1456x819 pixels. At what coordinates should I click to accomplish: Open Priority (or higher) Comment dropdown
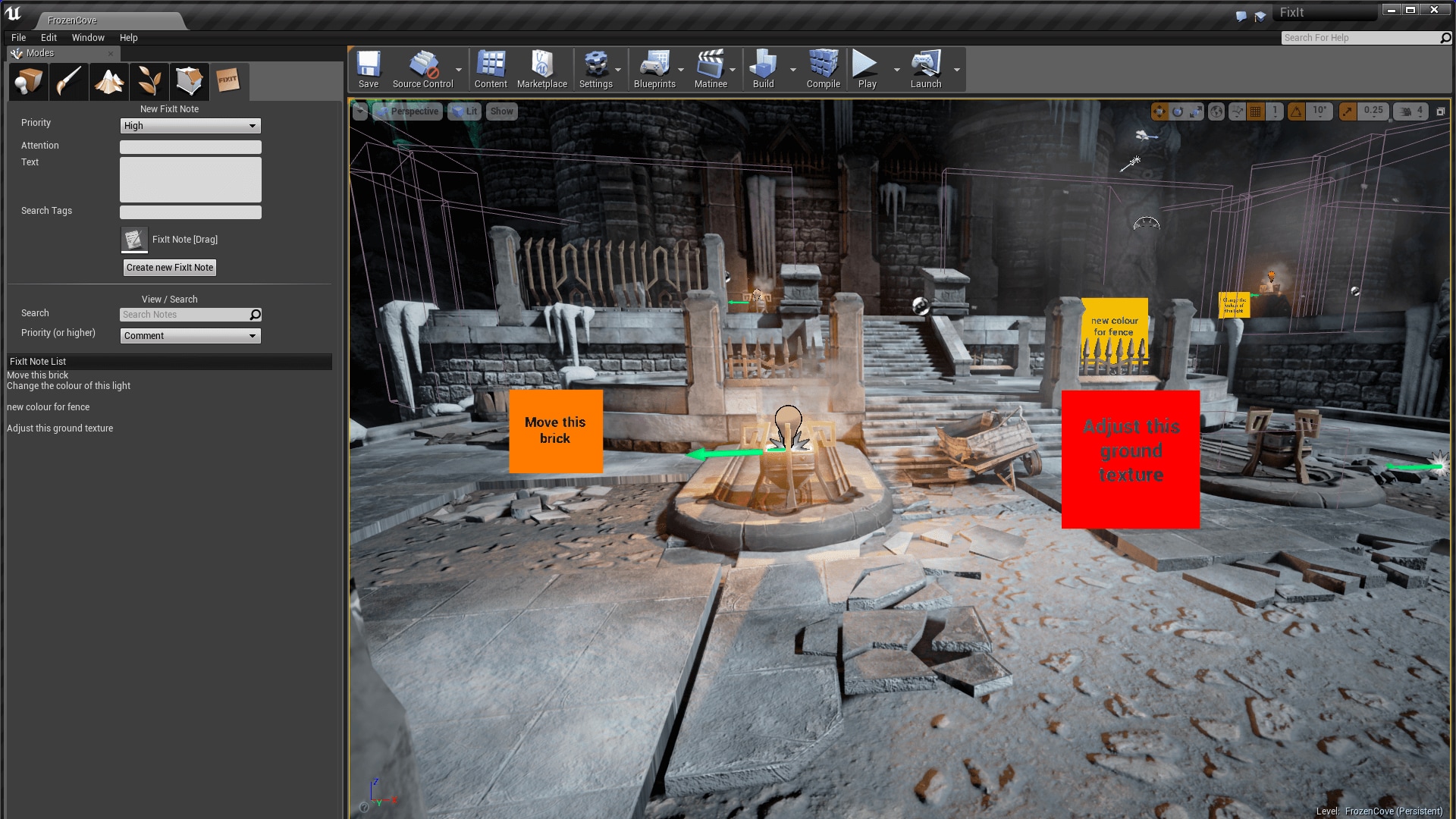(190, 336)
